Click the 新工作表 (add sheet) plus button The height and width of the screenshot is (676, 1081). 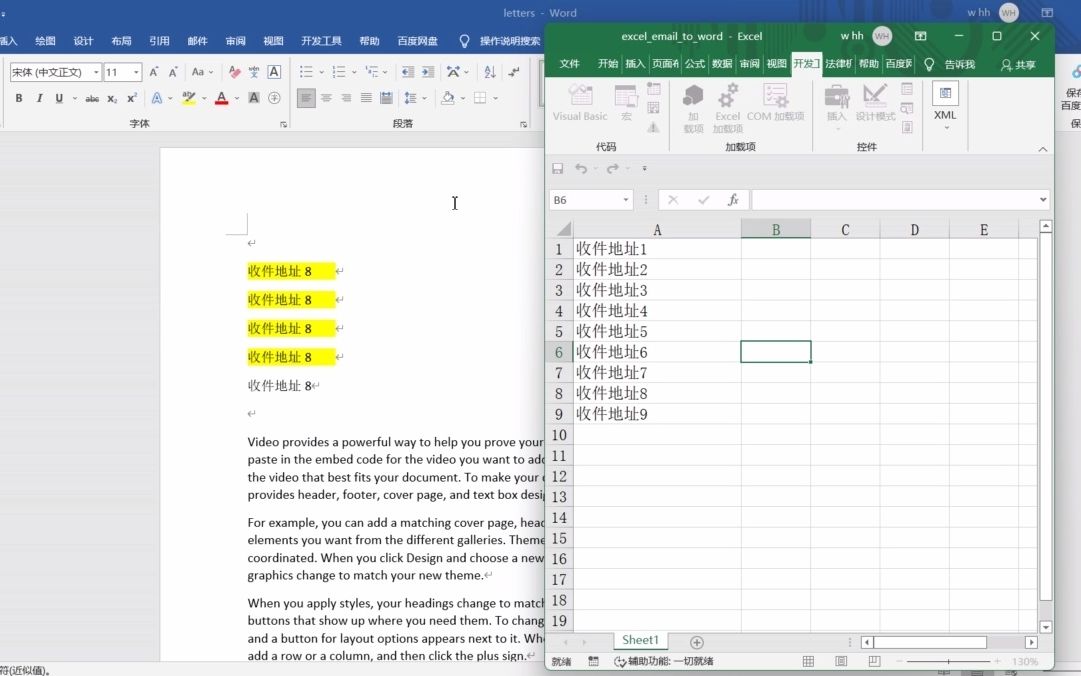[x=696, y=641]
